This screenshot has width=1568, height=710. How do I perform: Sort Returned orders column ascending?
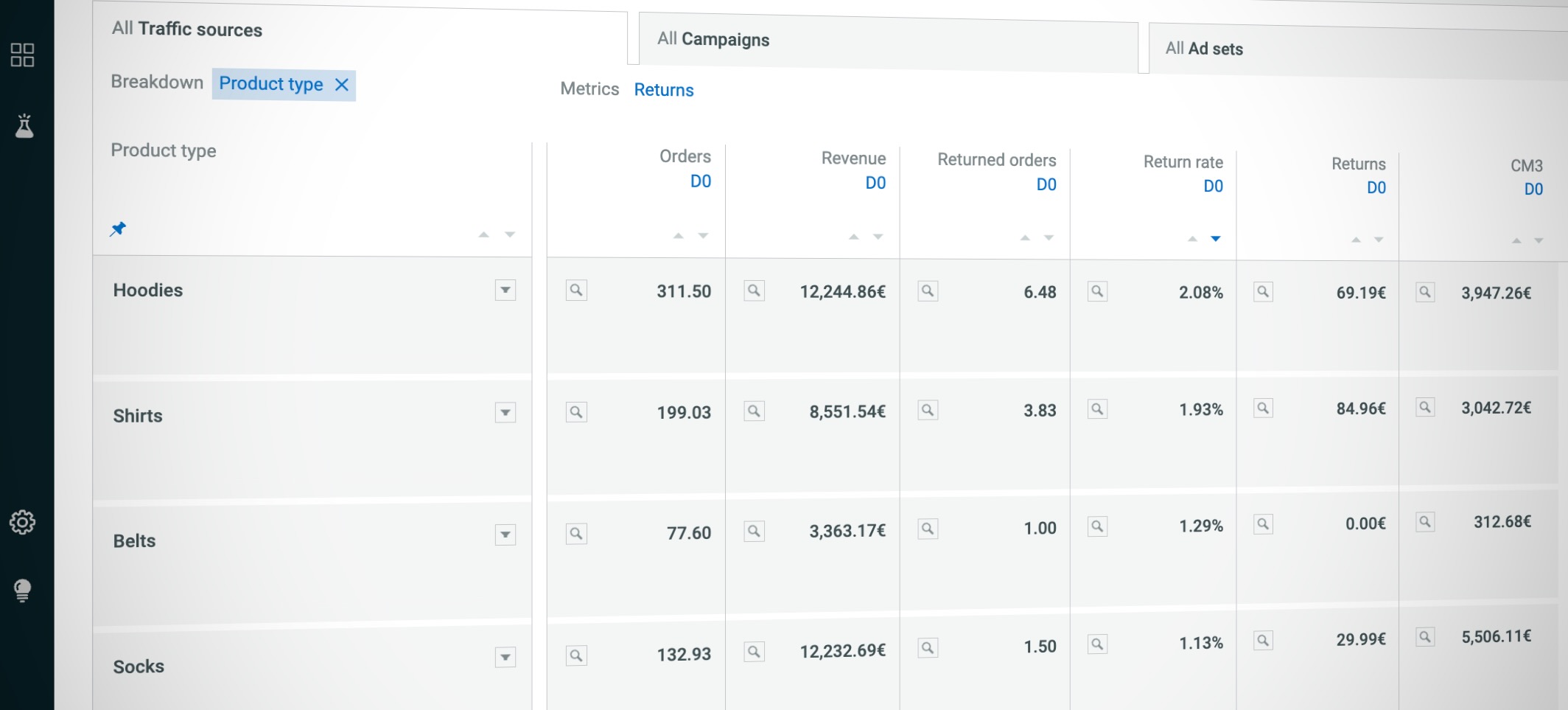click(x=1025, y=237)
